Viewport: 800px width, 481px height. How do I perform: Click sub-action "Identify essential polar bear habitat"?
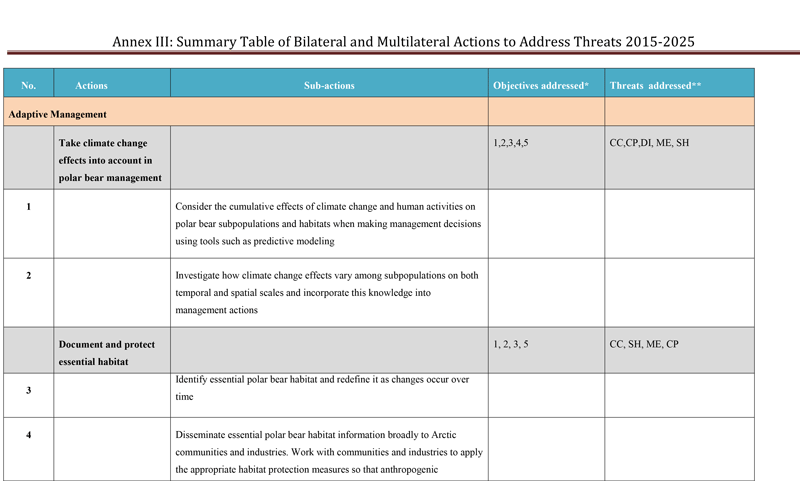[x=322, y=388]
